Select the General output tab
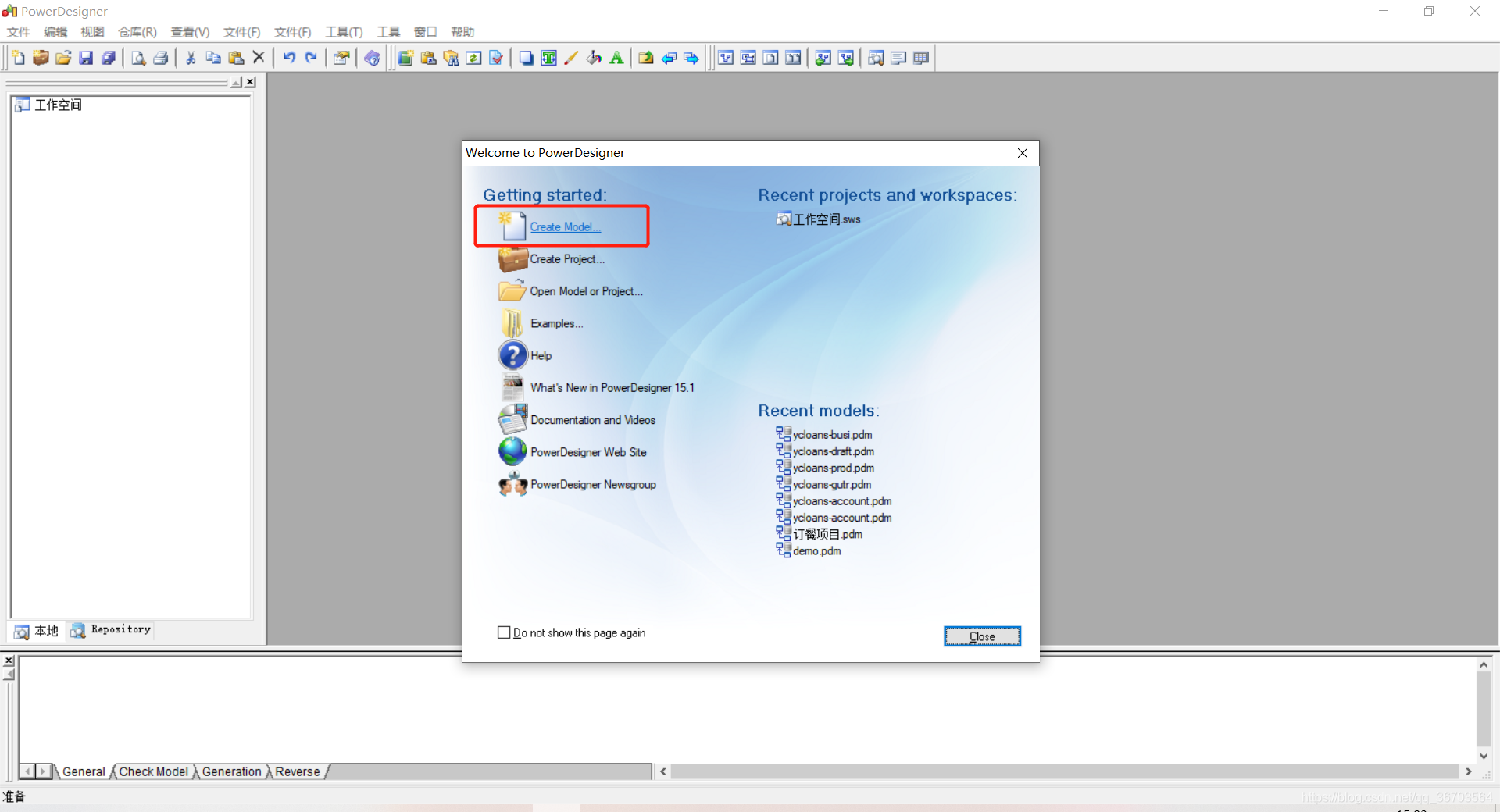This screenshot has width=1500, height=812. [x=84, y=771]
